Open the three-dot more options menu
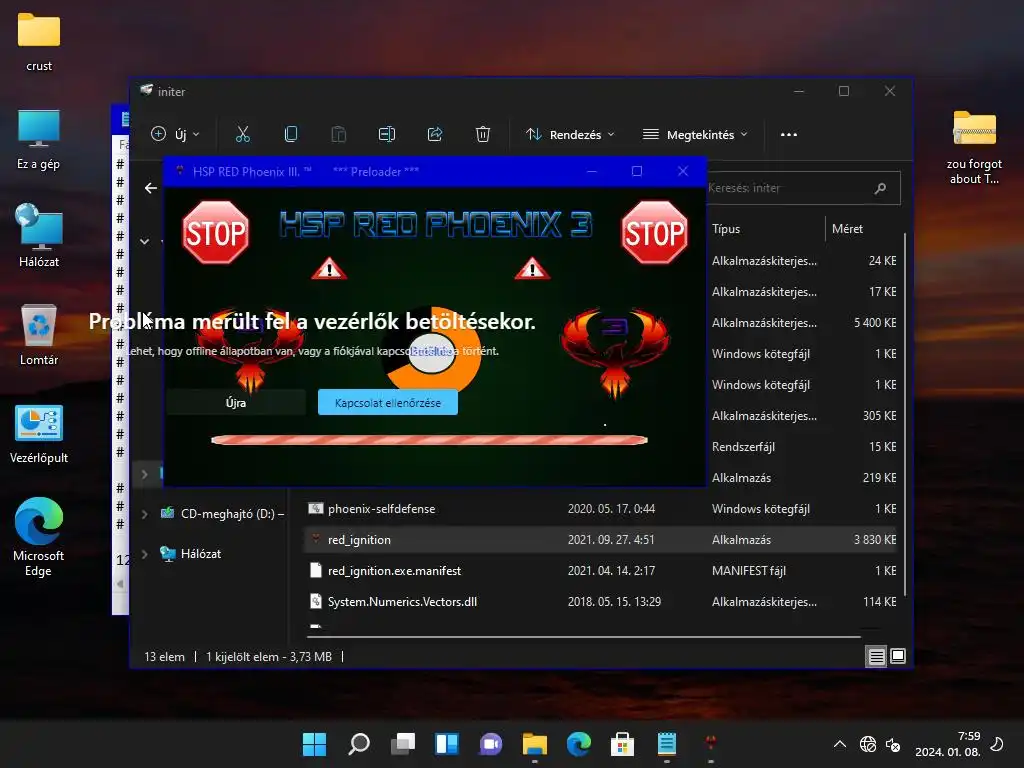This screenshot has width=1024, height=768. pyautogui.click(x=788, y=135)
